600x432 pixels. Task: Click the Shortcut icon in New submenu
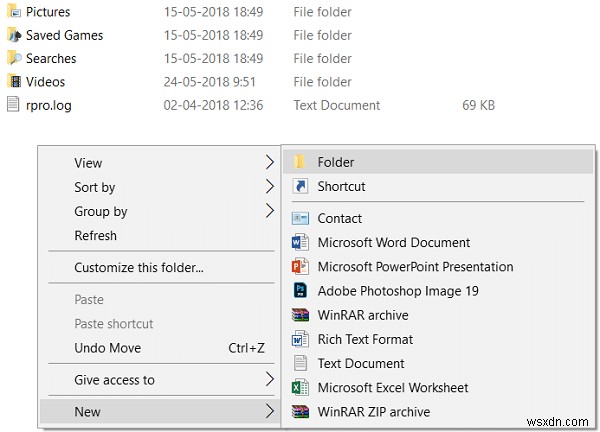click(x=300, y=187)
